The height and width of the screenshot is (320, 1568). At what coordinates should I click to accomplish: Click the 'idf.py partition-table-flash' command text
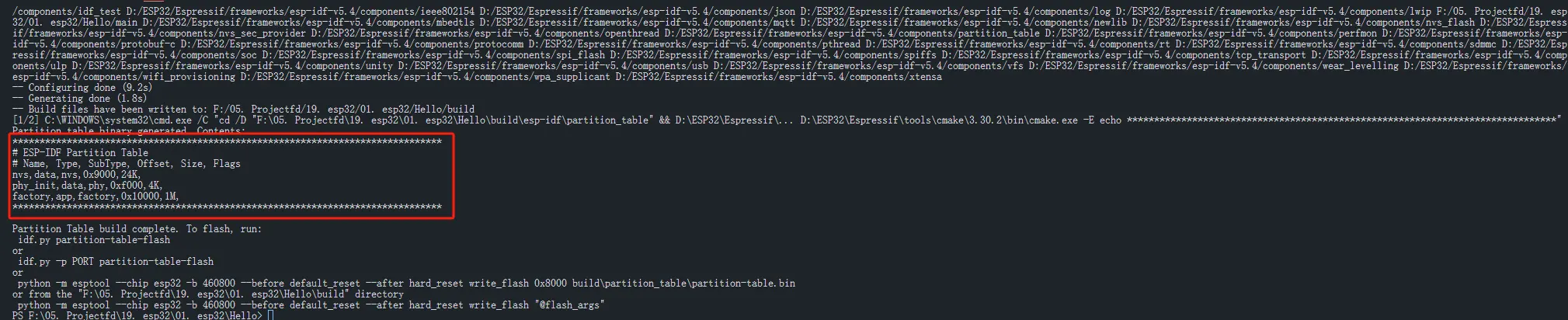point(94,240)
